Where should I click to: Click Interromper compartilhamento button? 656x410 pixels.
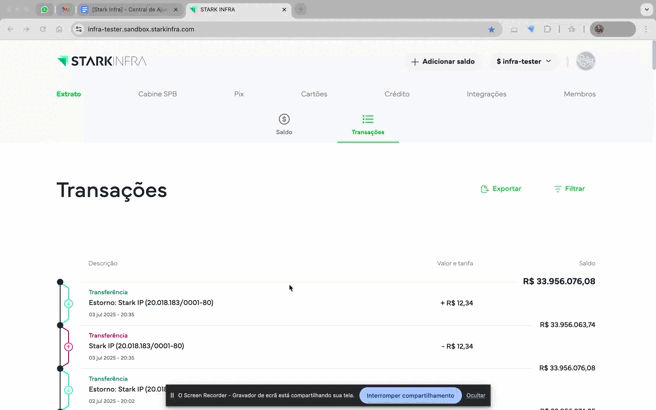[x=410, y=395]
